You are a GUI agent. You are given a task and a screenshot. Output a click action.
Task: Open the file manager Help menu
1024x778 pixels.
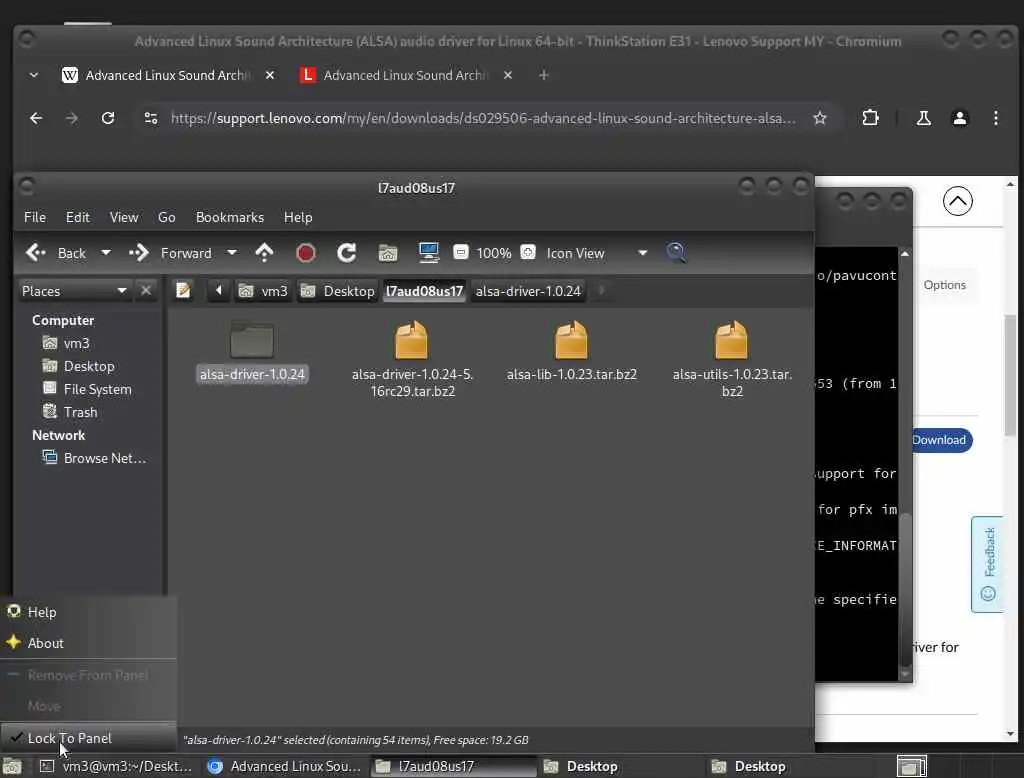click(298, 217)
